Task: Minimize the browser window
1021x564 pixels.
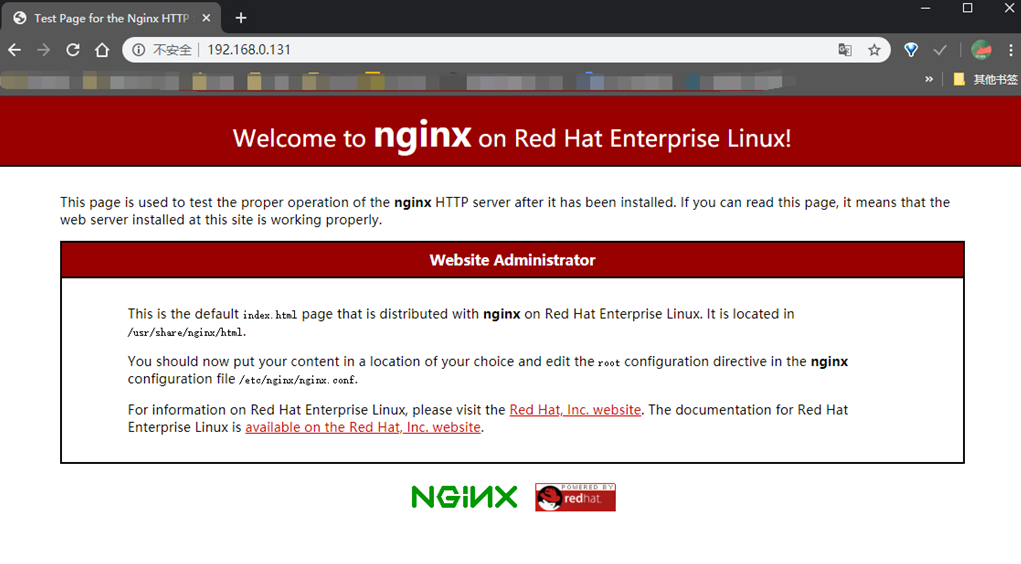Action: [x=925, y=8]
